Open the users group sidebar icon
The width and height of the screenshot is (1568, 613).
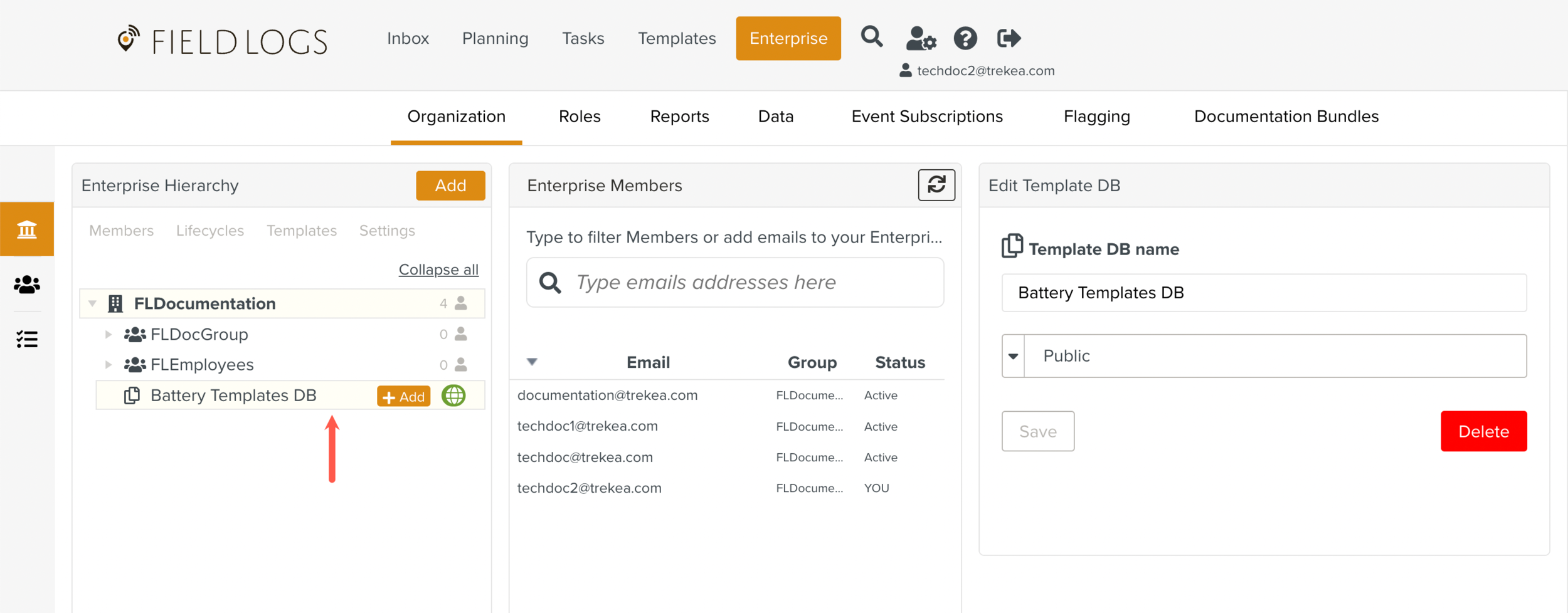point(27,285)
